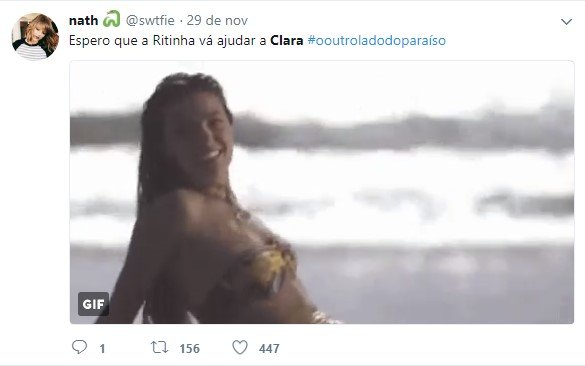Click the likes count 447

(x=269, y=348)
